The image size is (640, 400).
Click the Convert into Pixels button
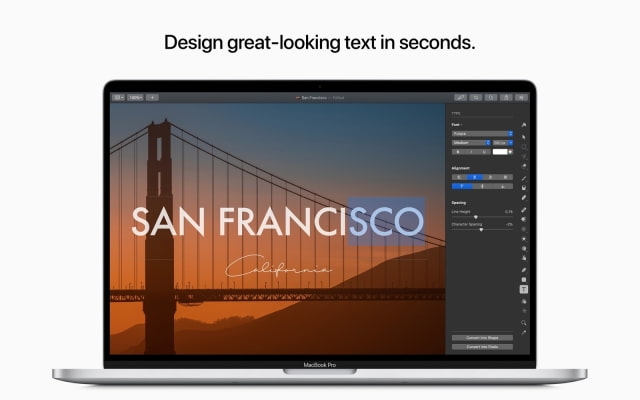(x=482, y=347)
